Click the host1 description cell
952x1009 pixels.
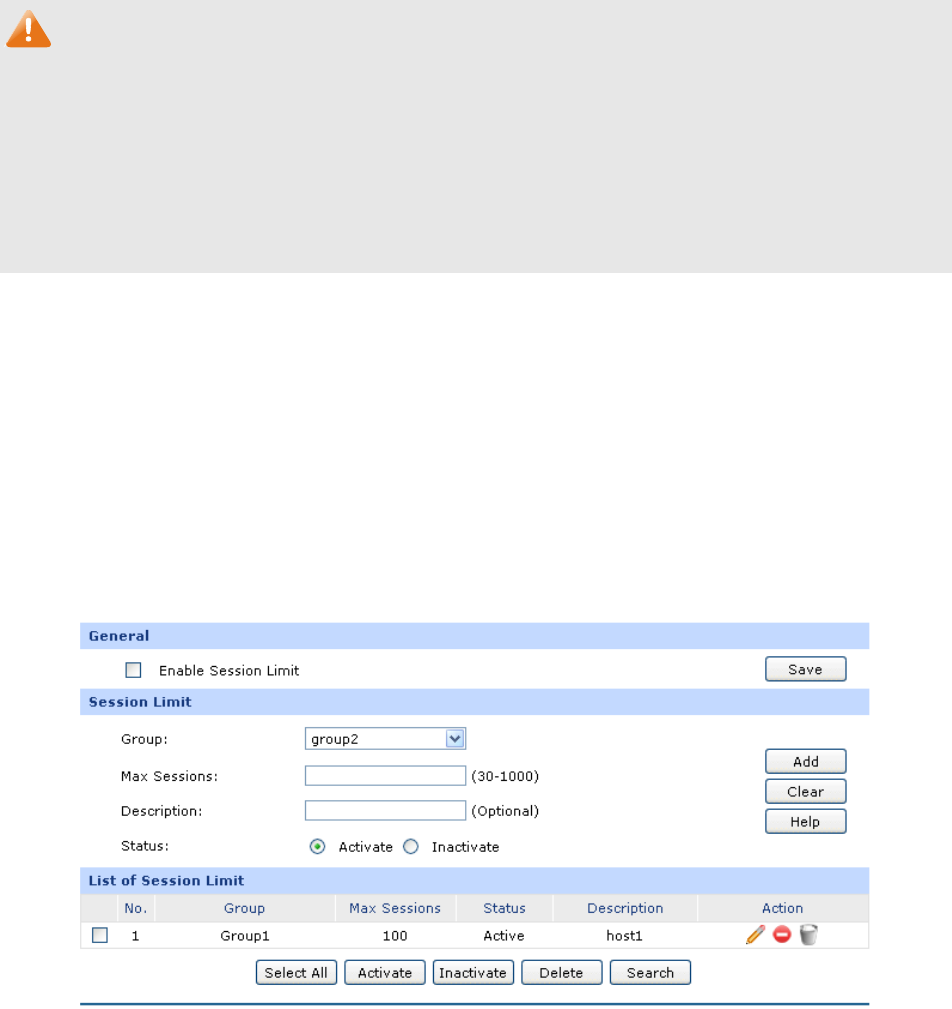tap(624, 936)
